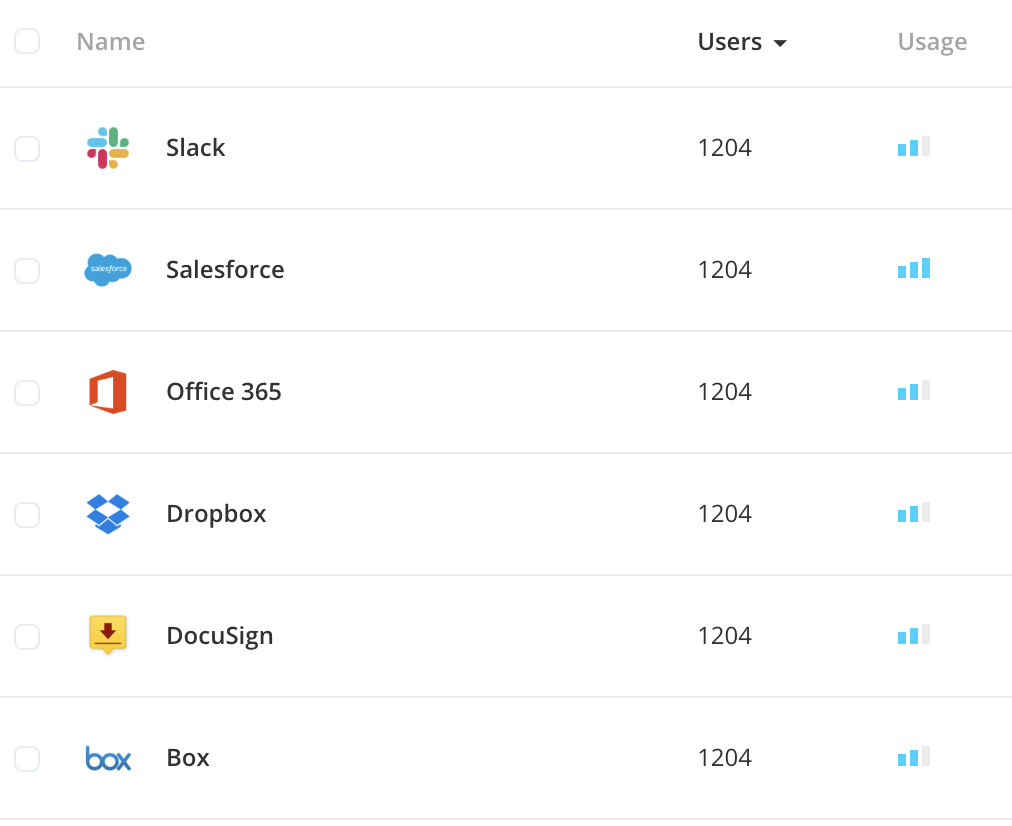Click Slack usage bars indicator
This screenshot has width=1012, height=826.
click(x=914, y=146)
